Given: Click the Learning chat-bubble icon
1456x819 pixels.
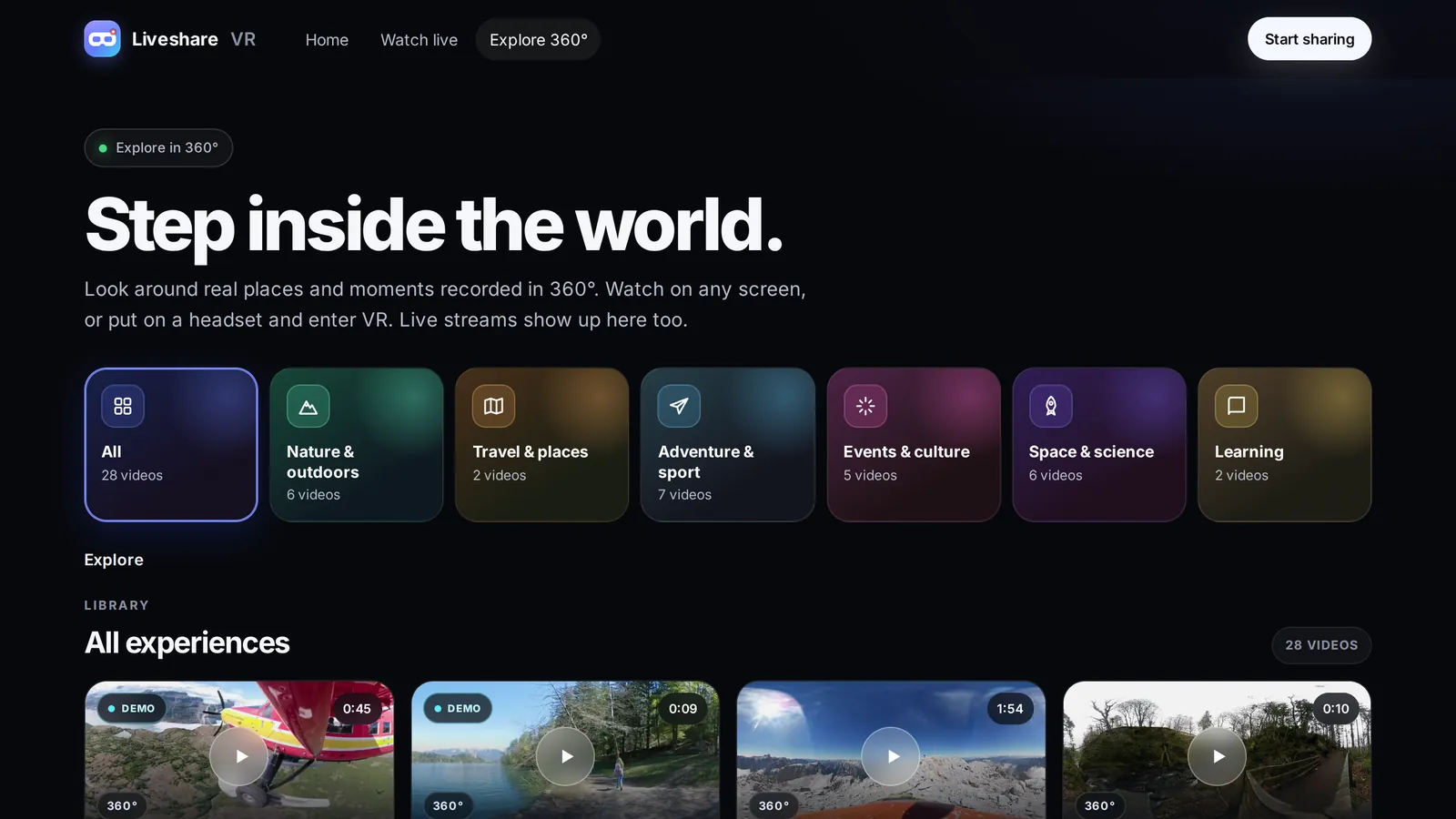Looking at the screenshot, I should [1237, 406].
